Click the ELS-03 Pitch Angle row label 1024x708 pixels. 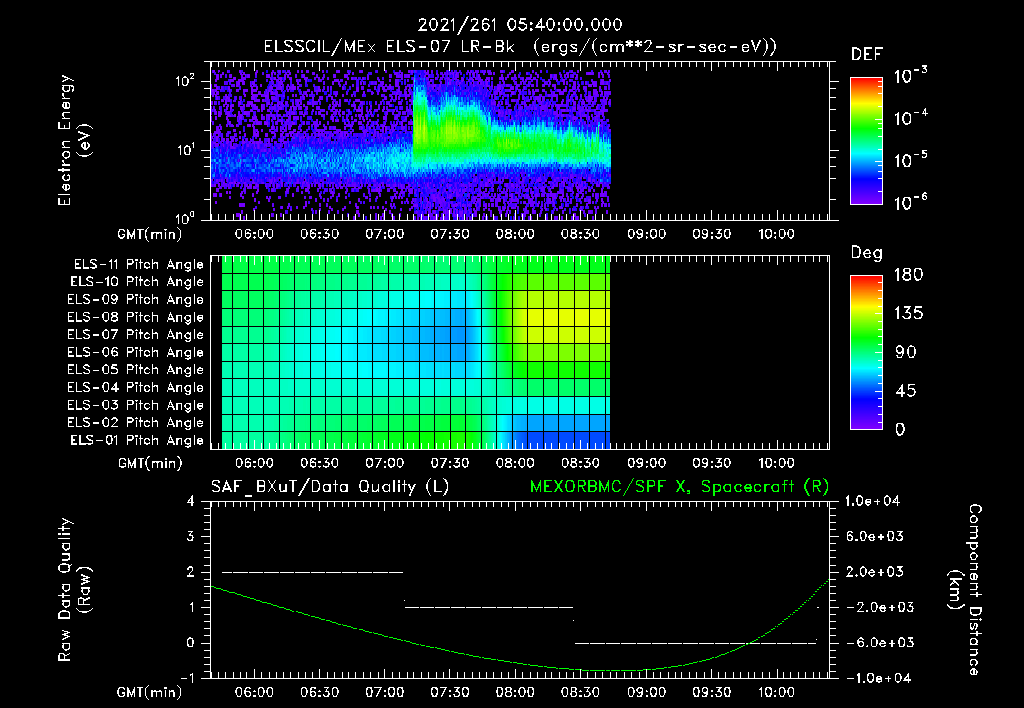click(136, 405)
